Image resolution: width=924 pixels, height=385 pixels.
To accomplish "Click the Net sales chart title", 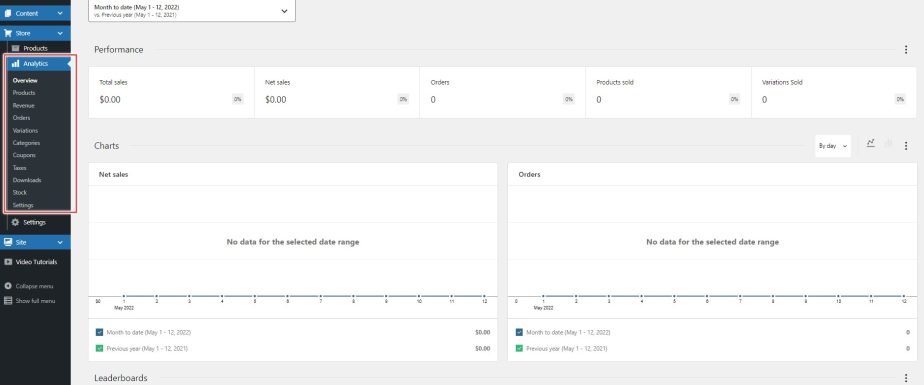I will tap(113, 175).
